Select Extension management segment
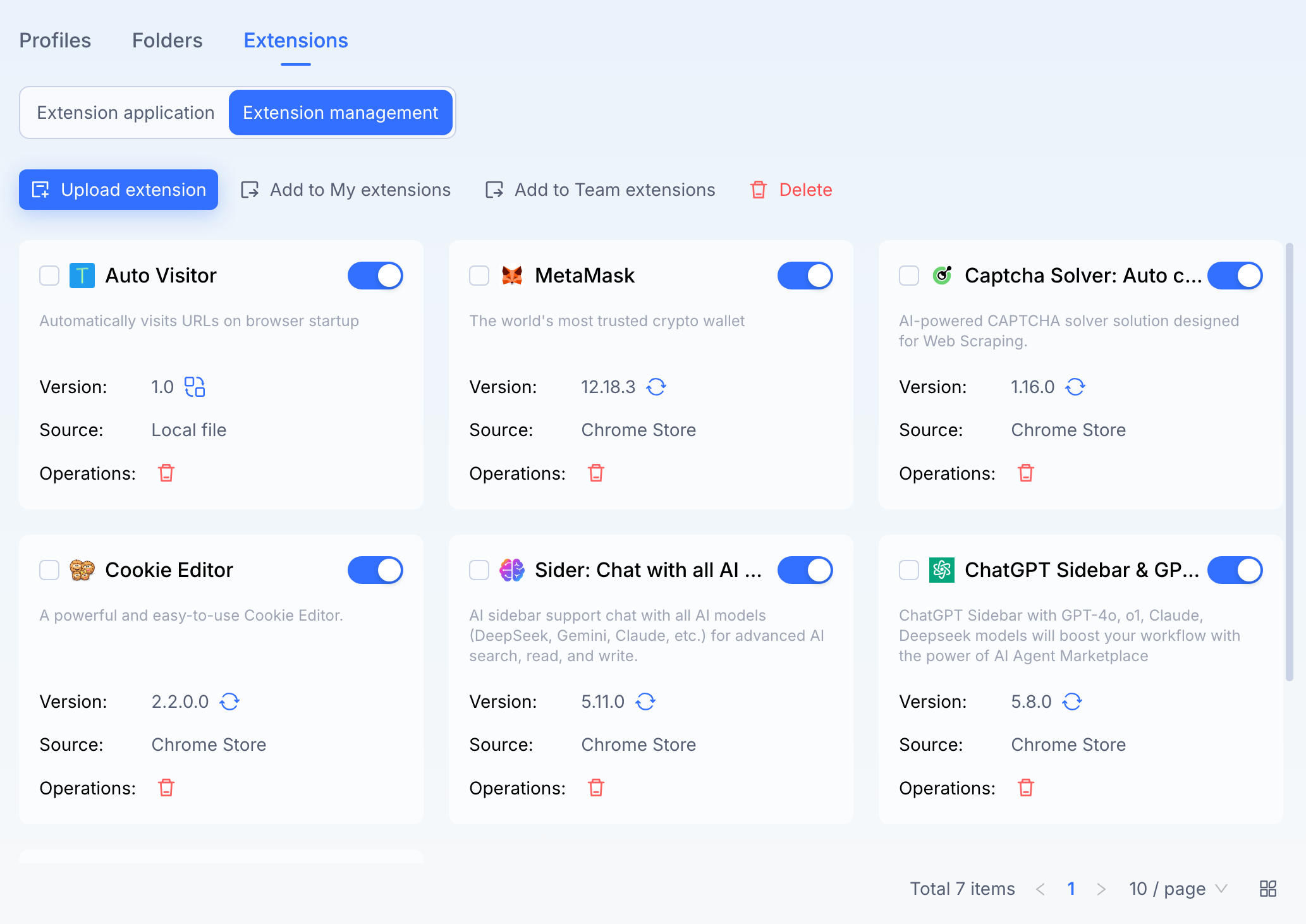1306x924 pixels. [x=341, y=112]
